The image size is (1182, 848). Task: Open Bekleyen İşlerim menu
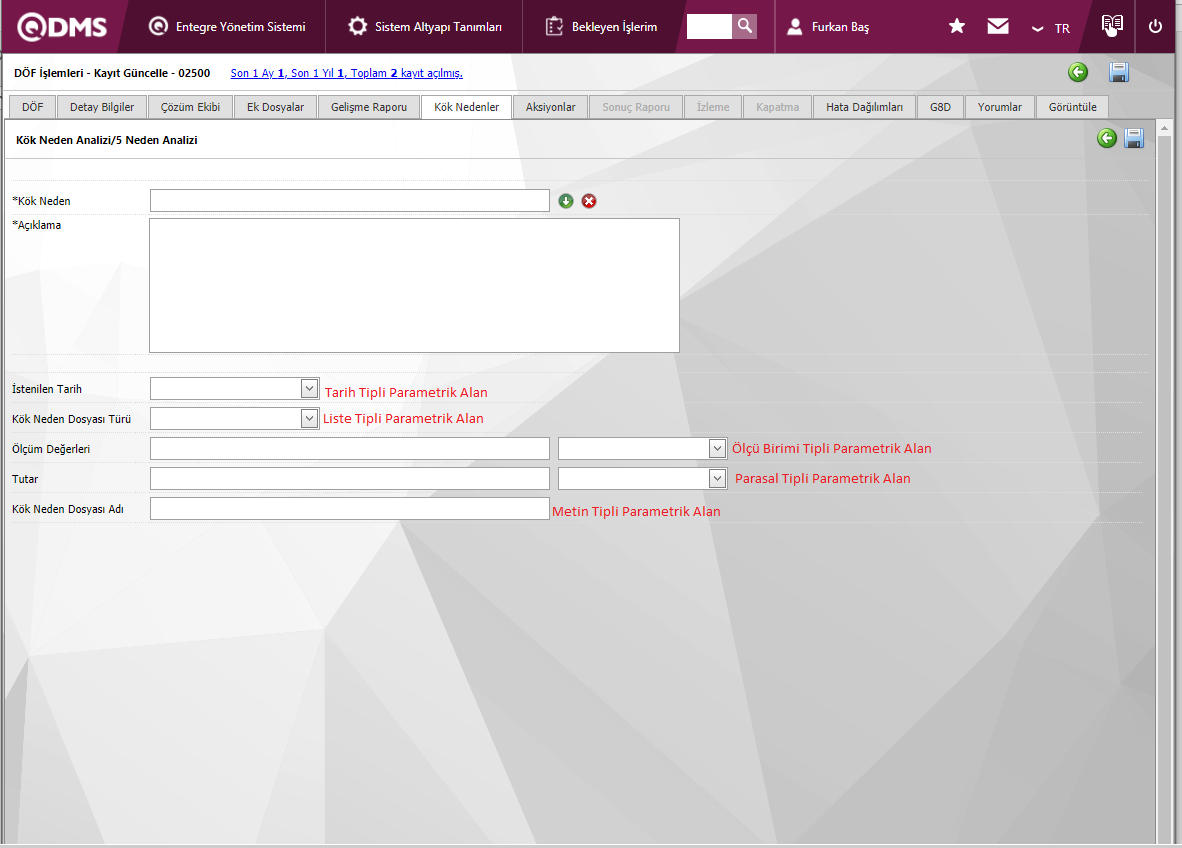tap(601, 26)
